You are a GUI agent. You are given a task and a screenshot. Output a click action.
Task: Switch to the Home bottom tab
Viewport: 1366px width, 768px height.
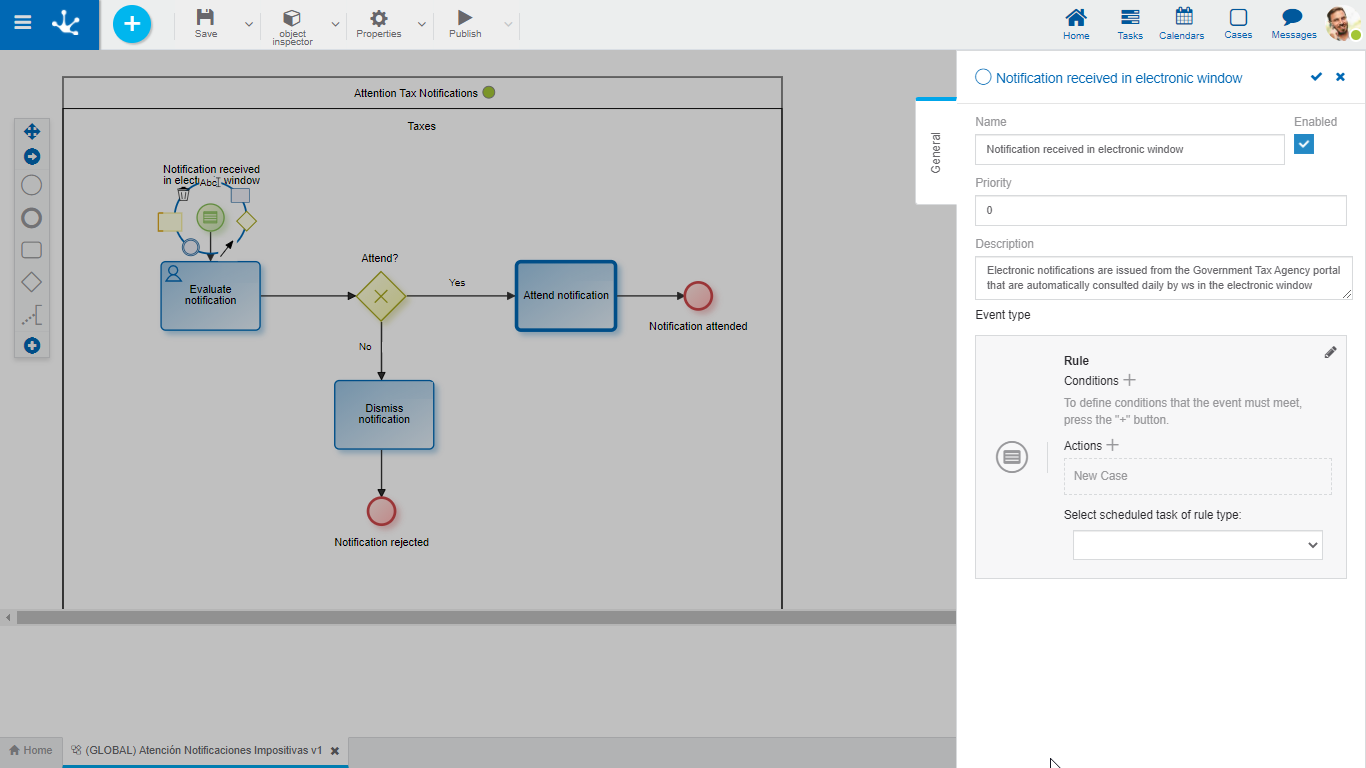(31, 750)
